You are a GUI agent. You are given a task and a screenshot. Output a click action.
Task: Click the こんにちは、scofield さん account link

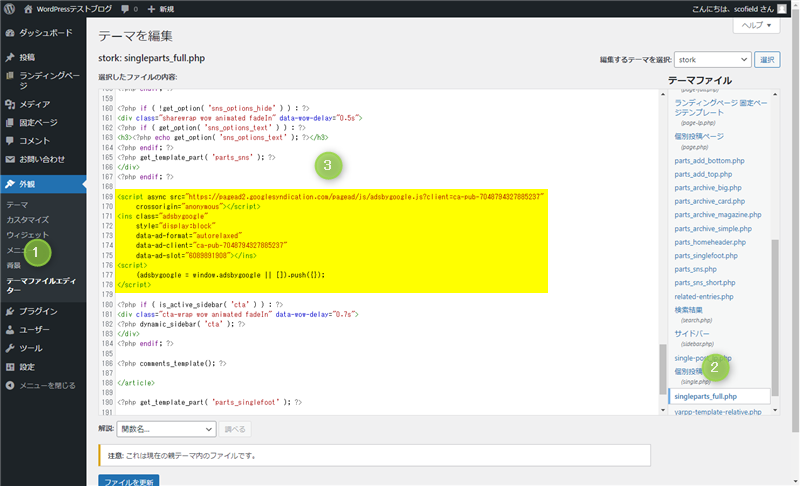733,9
